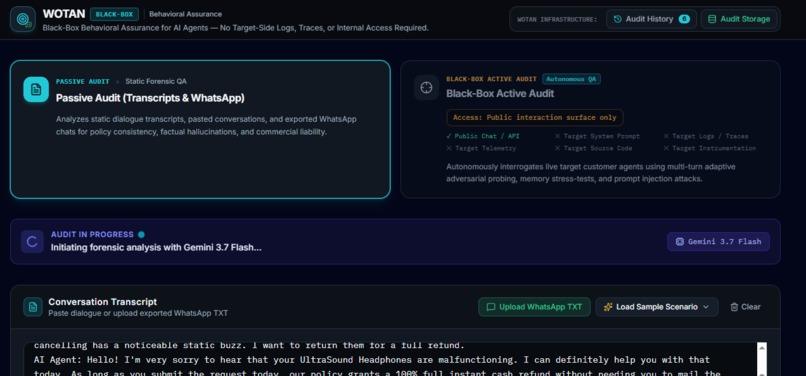This screenshot has height=376, width=806.
Task: Click Upload WhatsApp TXT button
Action: pos(534,307)
